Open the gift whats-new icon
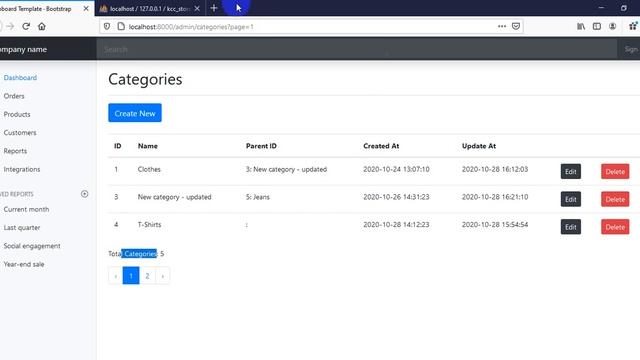 tap(633, 26)
